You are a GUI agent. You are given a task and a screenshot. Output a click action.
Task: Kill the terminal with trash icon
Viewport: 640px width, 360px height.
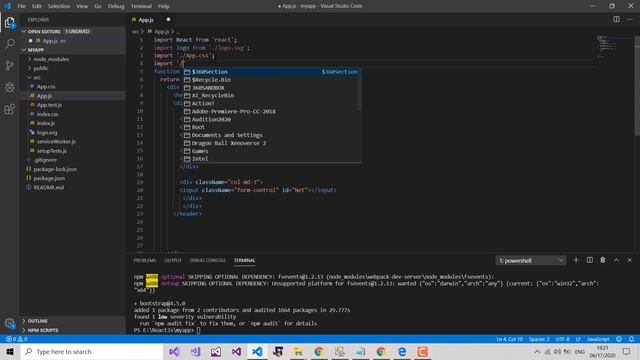pyautogui.click(x=603, y=260)
